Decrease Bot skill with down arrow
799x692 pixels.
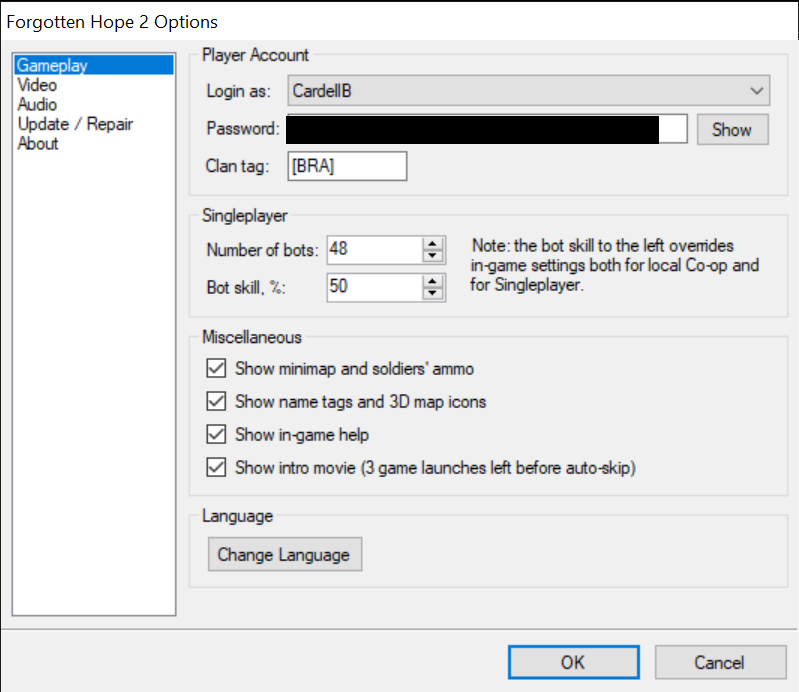[433, 294]
